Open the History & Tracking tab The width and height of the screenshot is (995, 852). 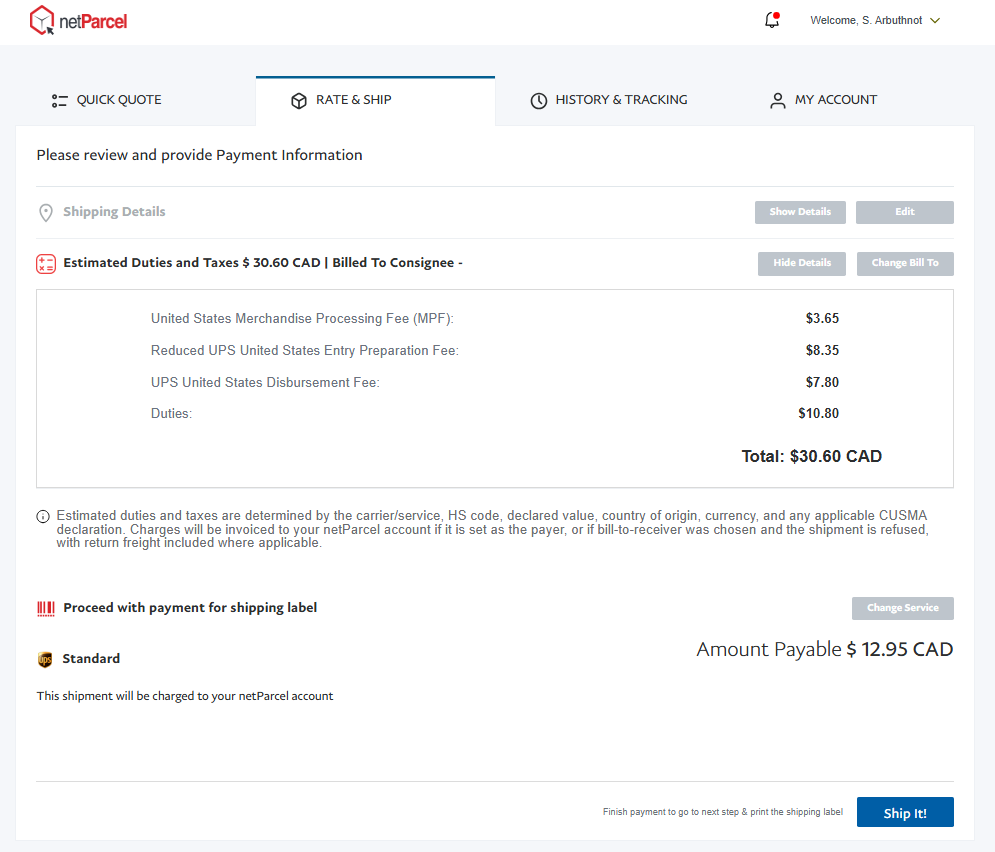pyautogui.click(x=609, y=100)
